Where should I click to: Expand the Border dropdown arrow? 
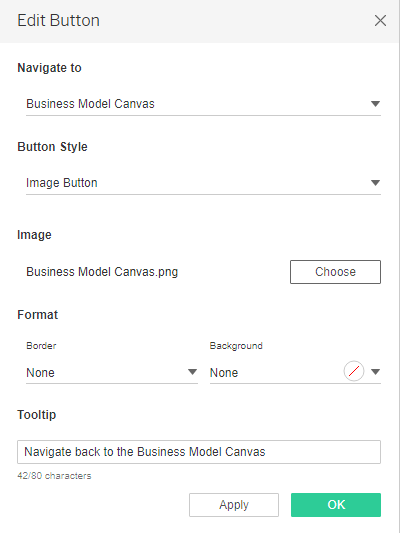pyautogui.click(x=192, y=372)
